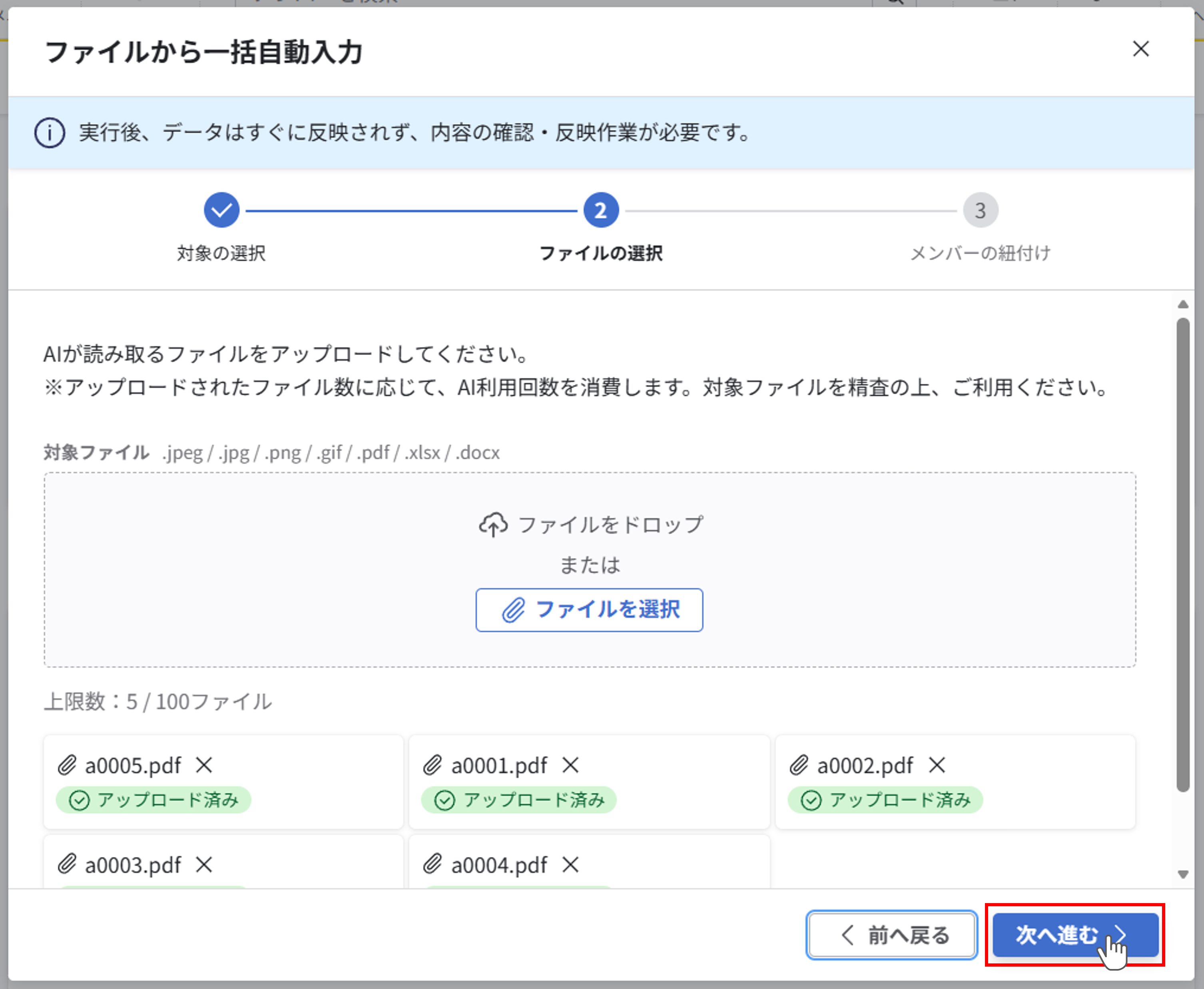The width and height of the screenshot is (1204, 989).
Task: Close the ファイルから一括自動入力 dialog
Action: (1140, 49)
